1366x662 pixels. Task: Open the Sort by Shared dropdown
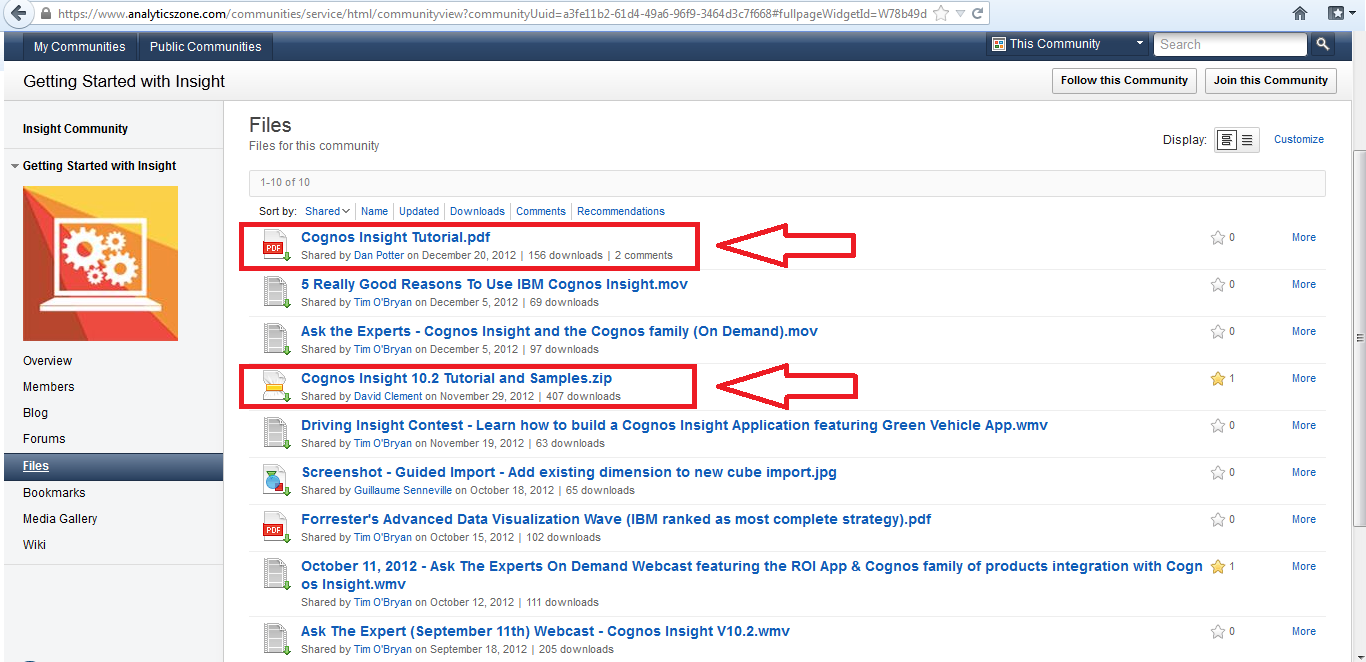click(x=327, y=211)
